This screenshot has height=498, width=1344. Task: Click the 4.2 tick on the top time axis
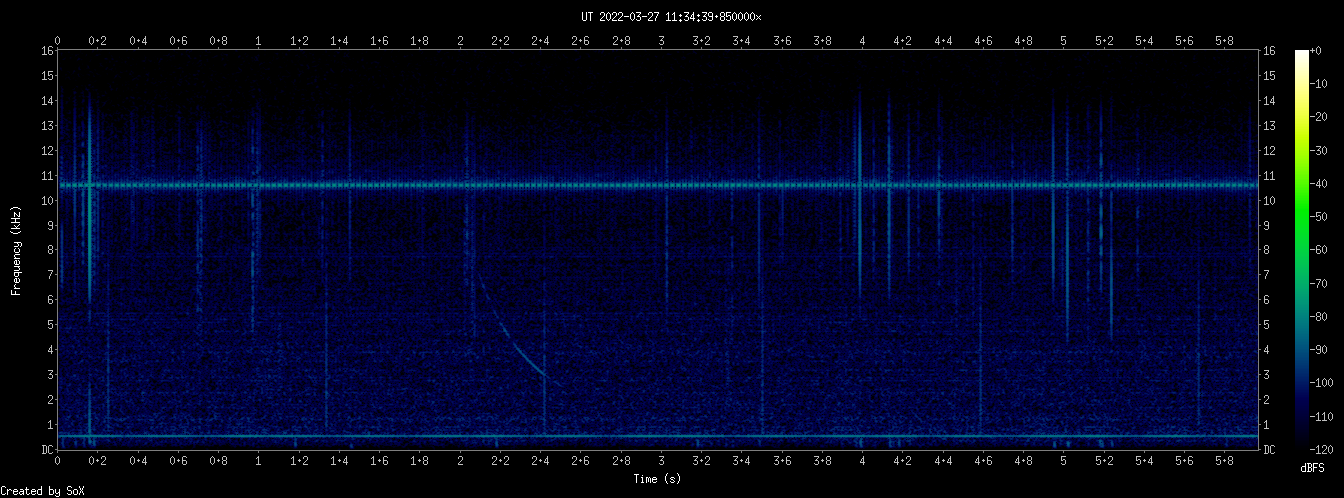pyautogui.click(x=903, y=40)
